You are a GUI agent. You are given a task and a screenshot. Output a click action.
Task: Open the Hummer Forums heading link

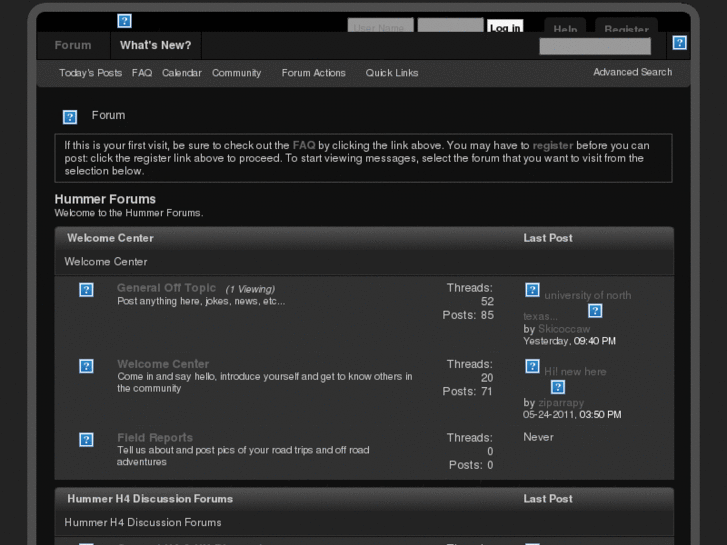coord(105,199)
